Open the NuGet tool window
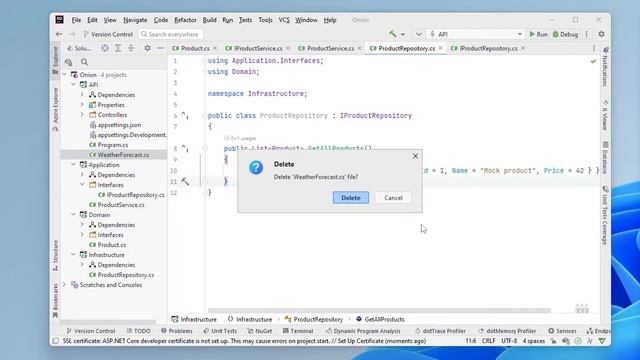 (260, 331)
